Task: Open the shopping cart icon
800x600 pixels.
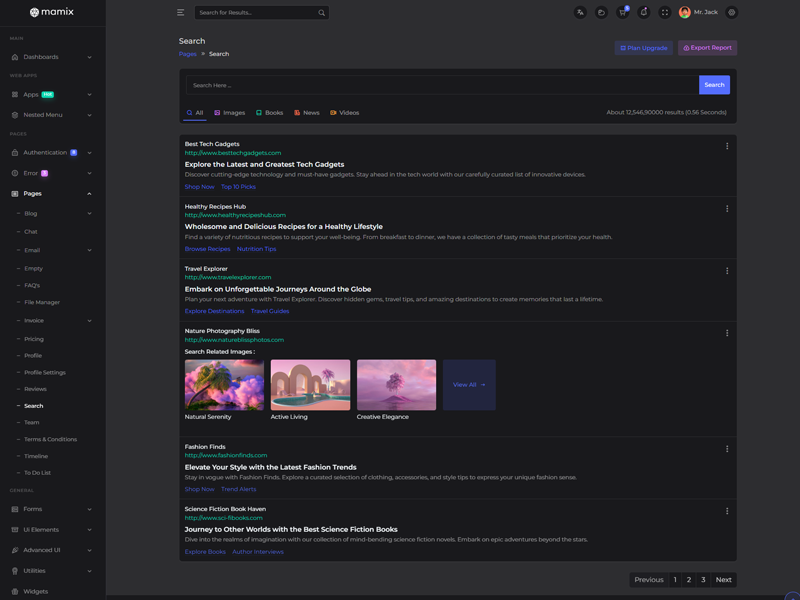Action: click(x=622, y=13)
